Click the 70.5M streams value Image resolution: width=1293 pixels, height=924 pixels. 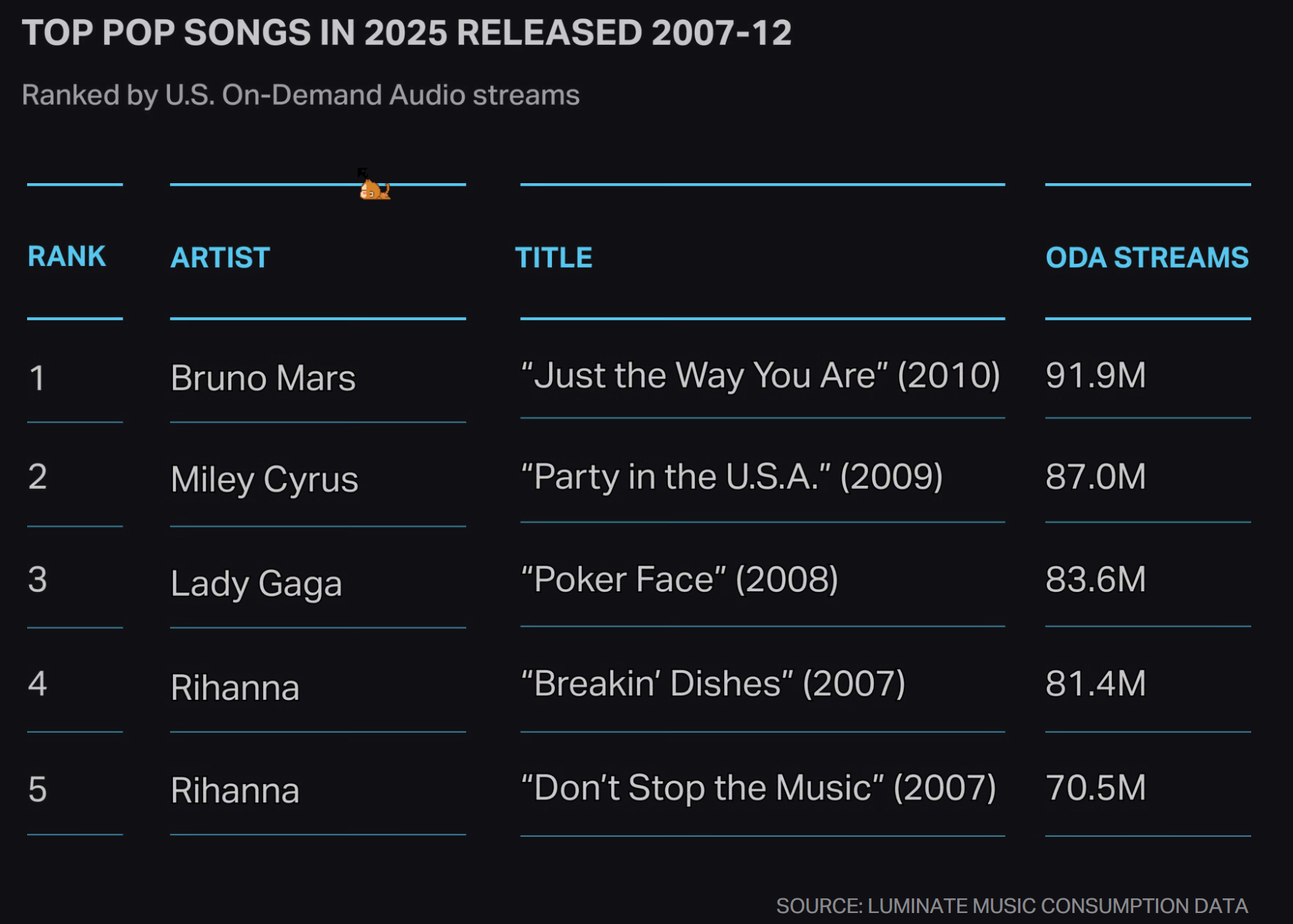[x=1096, y=788]
